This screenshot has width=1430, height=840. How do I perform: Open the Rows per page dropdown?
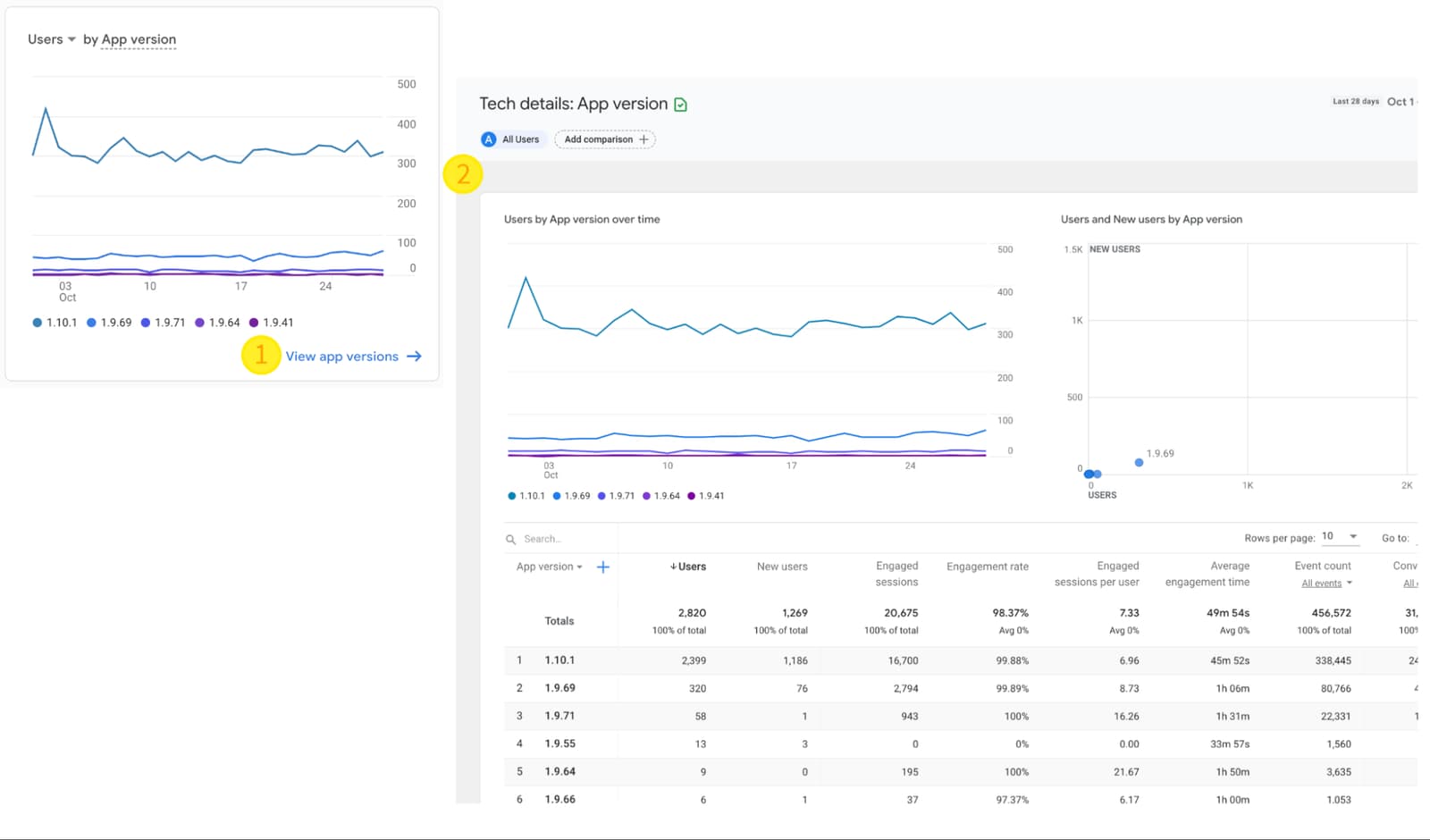point(1340,537)
